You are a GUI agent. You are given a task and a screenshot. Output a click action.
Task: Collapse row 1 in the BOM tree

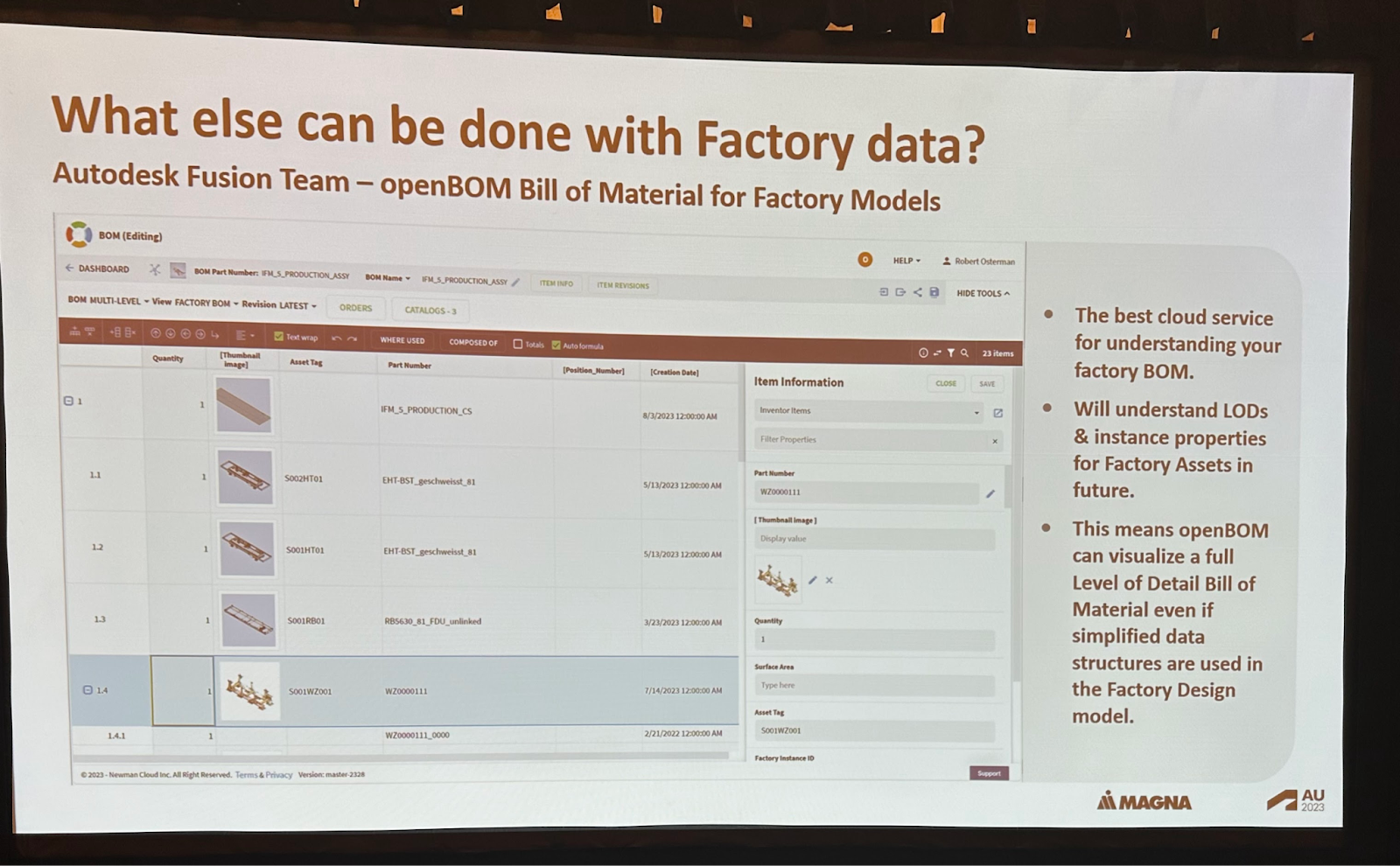click(68, 401)
